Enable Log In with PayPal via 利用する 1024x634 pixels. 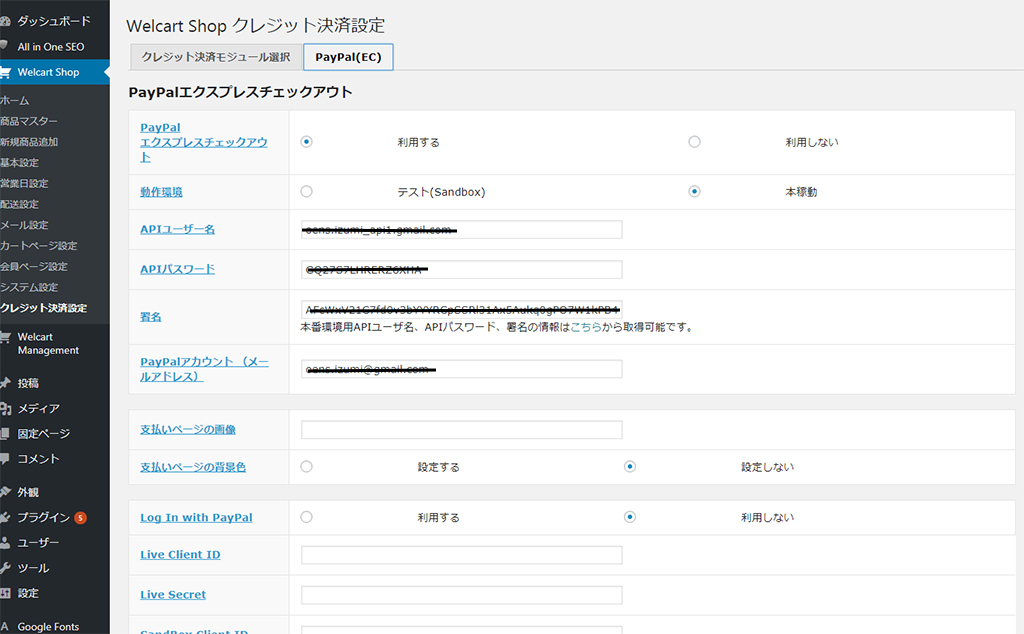point(306,516)
